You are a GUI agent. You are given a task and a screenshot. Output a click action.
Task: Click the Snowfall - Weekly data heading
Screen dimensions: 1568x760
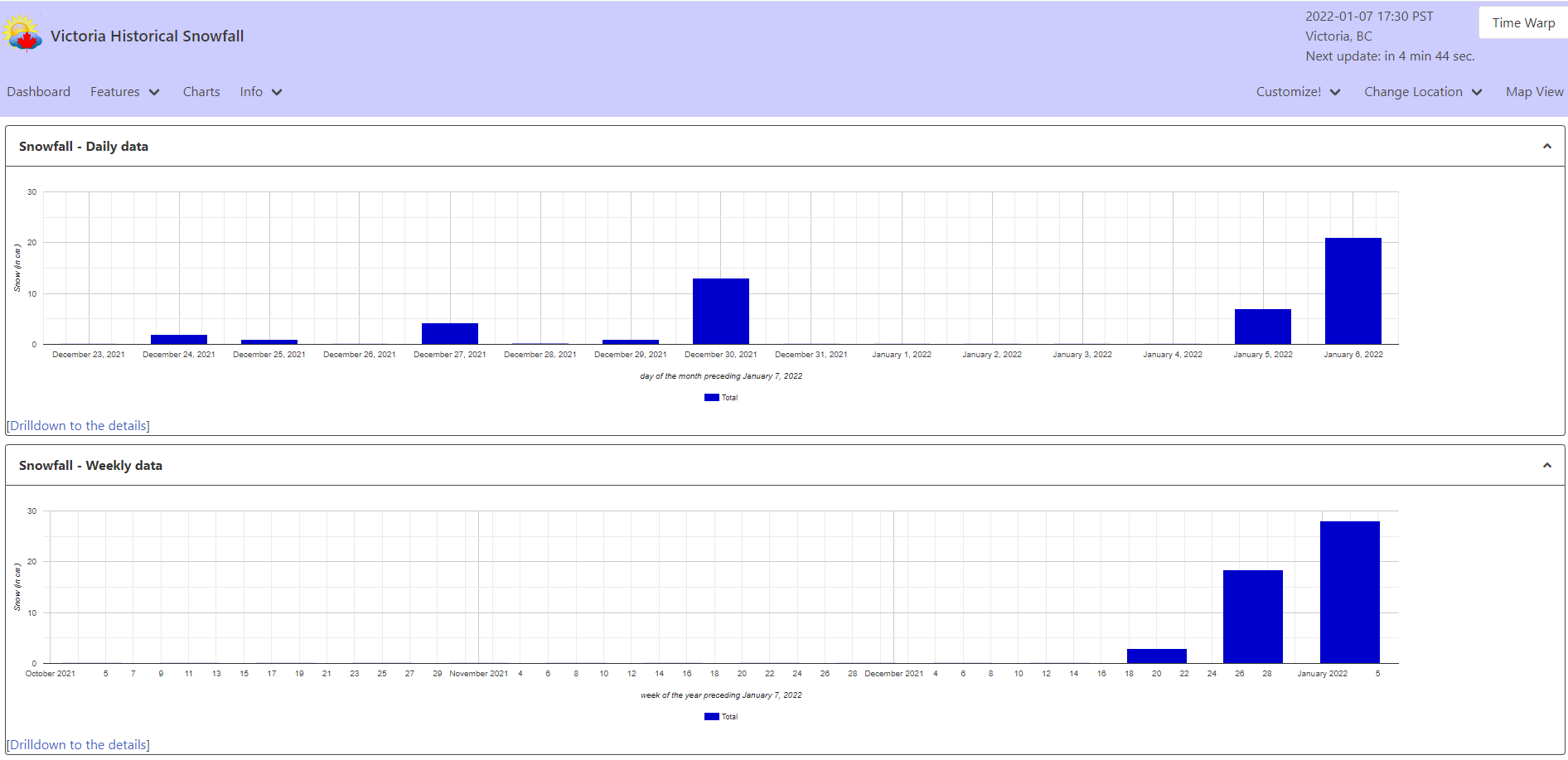tap(90, 466)
